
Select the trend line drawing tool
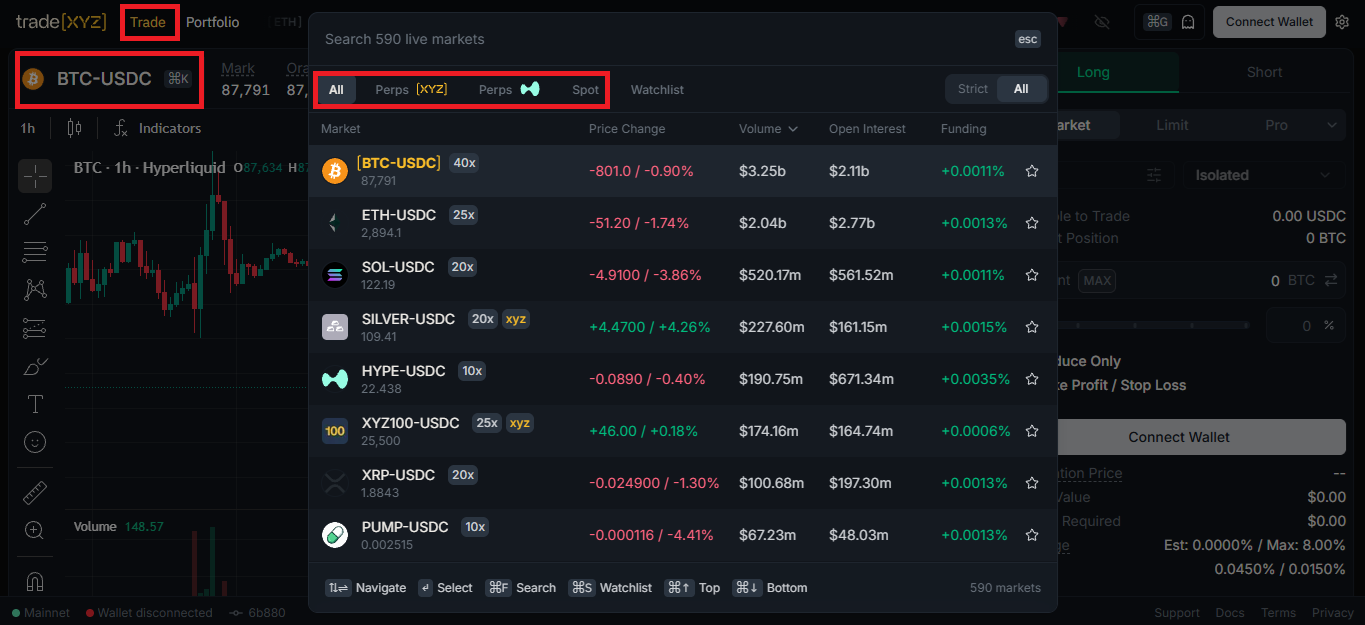point(35,214)
